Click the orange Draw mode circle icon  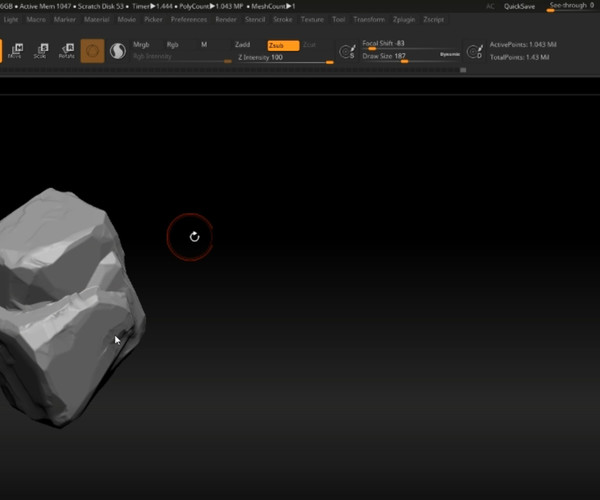(x=92, y=51)
